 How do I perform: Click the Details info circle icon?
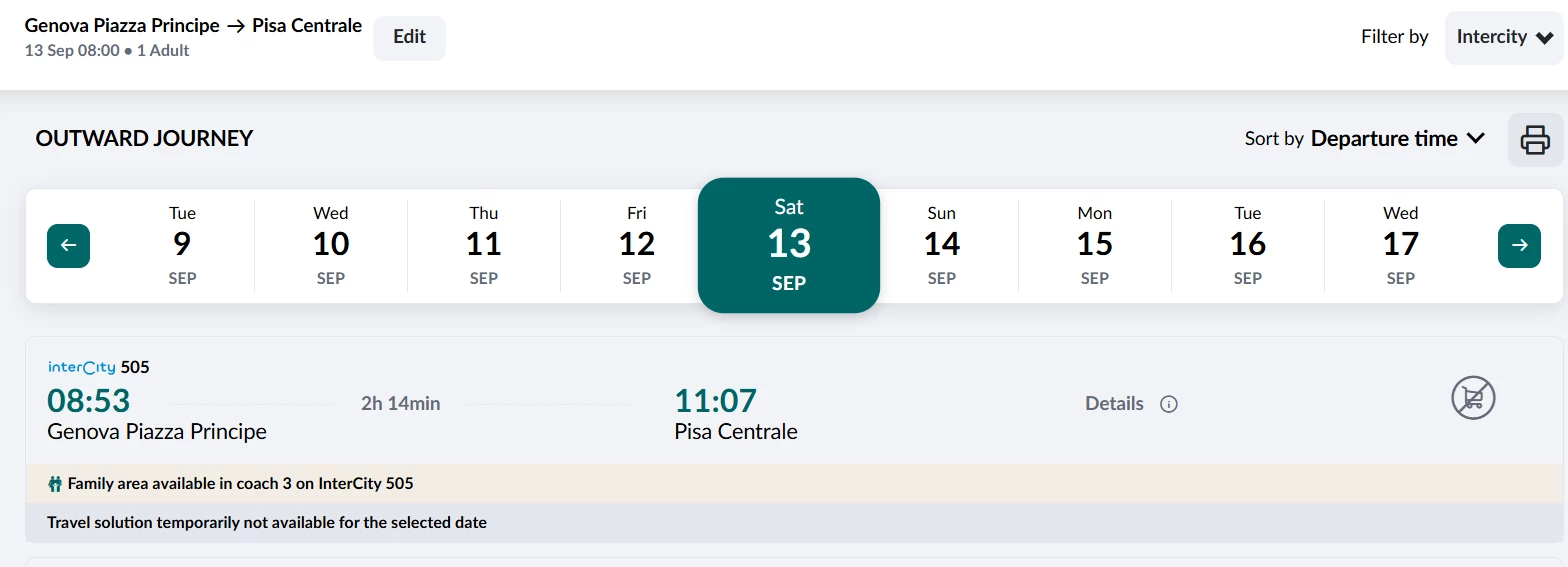[x=1168, y=404]
